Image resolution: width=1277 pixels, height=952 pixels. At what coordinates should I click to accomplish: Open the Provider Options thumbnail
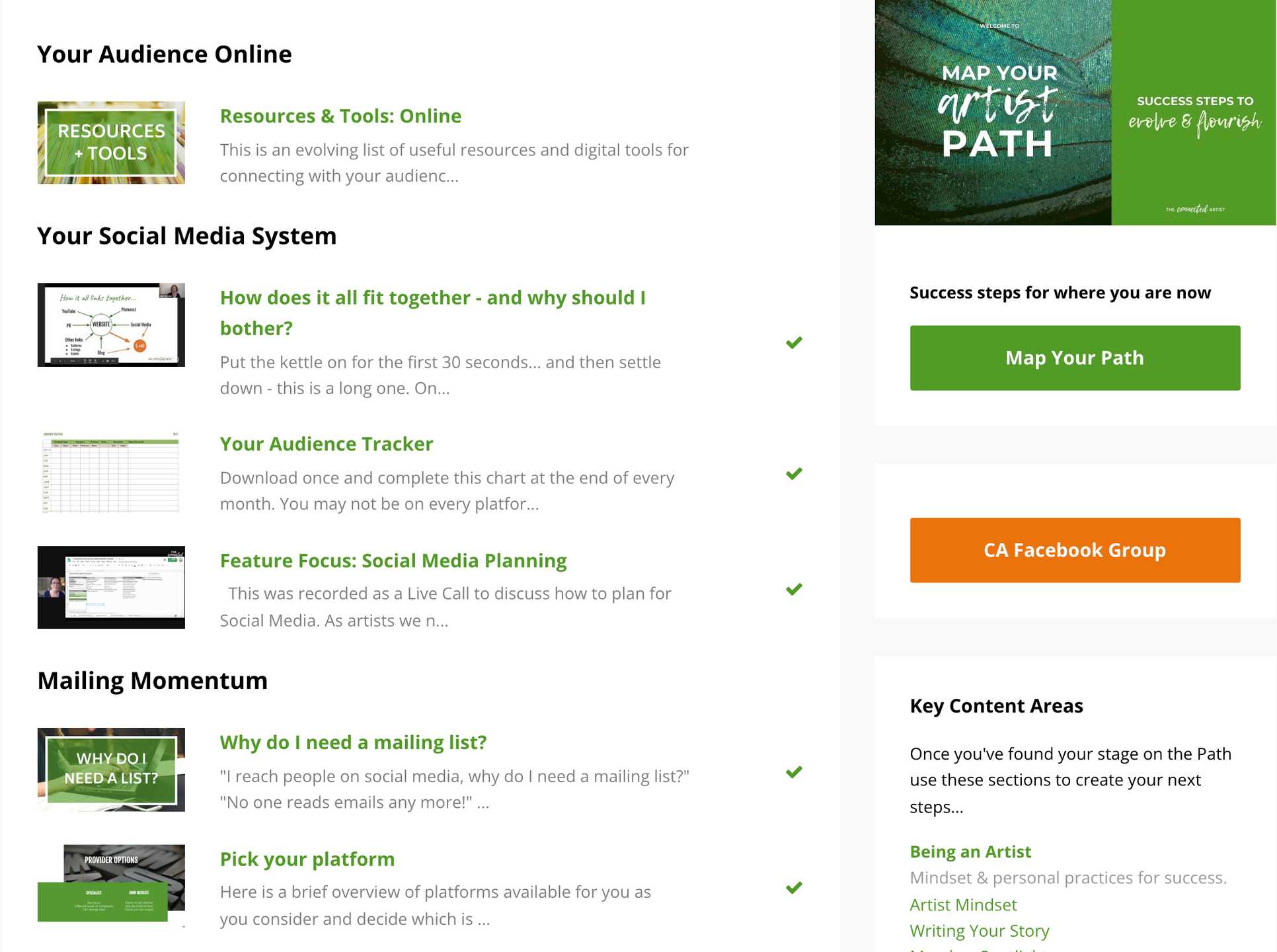[111, 884]
